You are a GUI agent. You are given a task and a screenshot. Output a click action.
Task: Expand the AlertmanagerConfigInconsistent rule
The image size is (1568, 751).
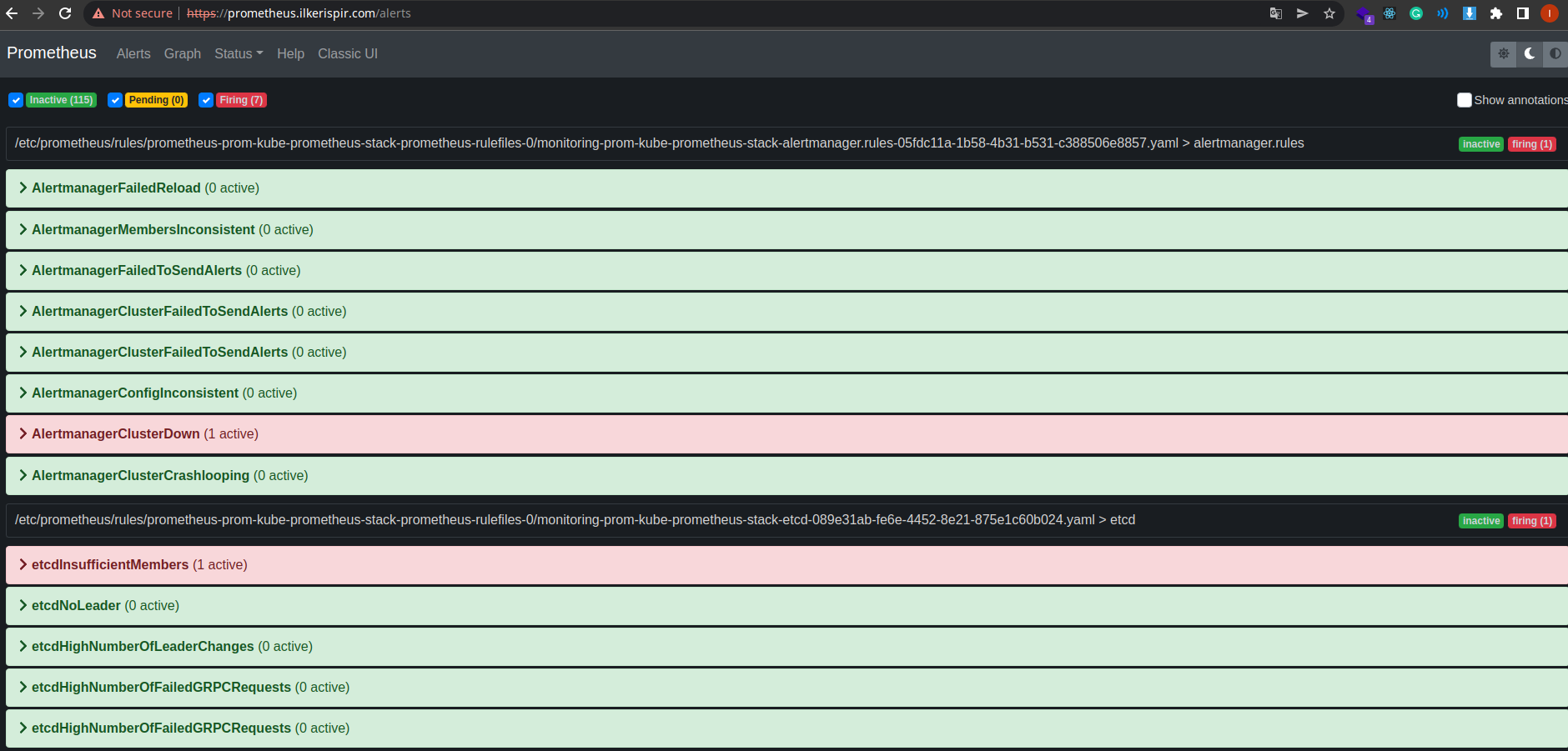[787, 393]
